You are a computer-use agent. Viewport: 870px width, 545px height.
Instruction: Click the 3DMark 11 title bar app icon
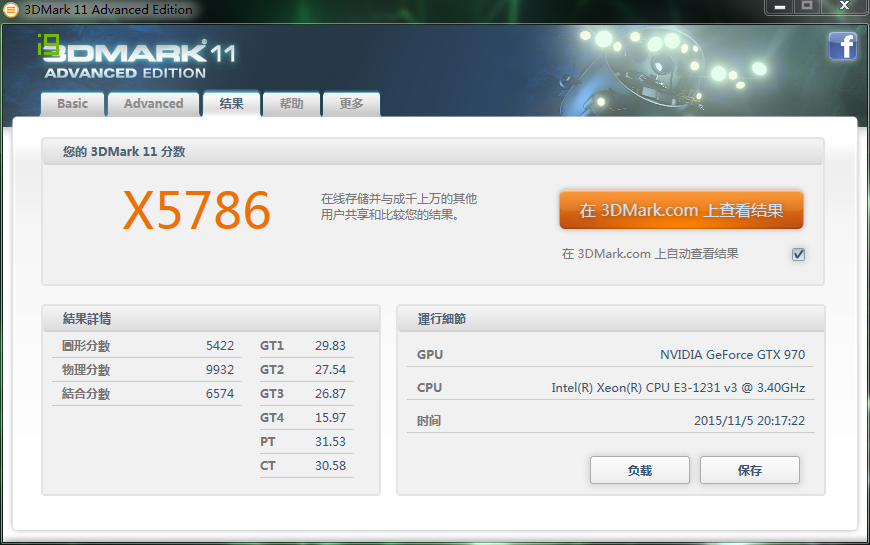pyautogui.click(x=11, y=9)
